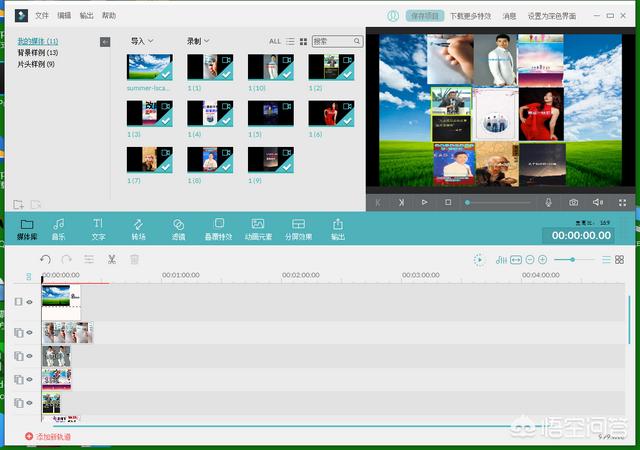Zoom out the timeline

pos(530,260)
